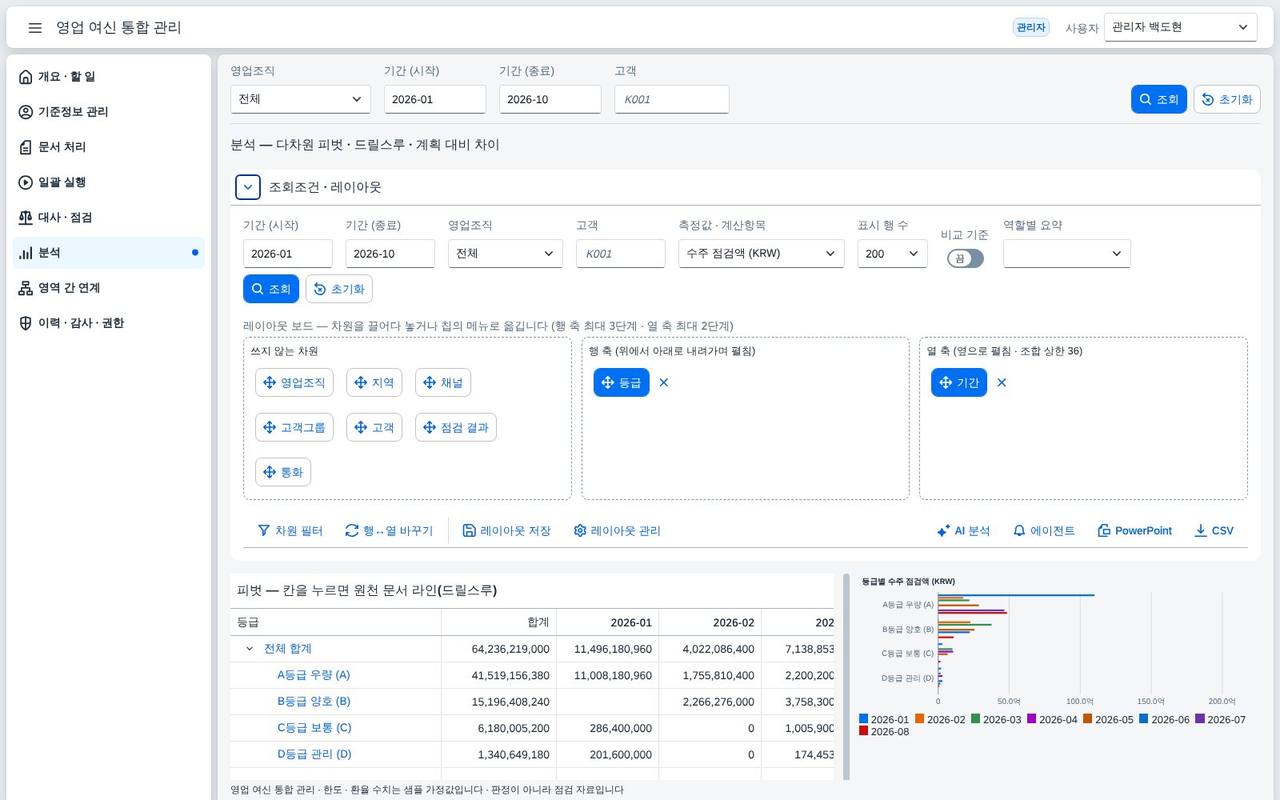Focus the top 고객 K001 input field
Screen dimensions: 1280x800
click(x=672, y=99)
